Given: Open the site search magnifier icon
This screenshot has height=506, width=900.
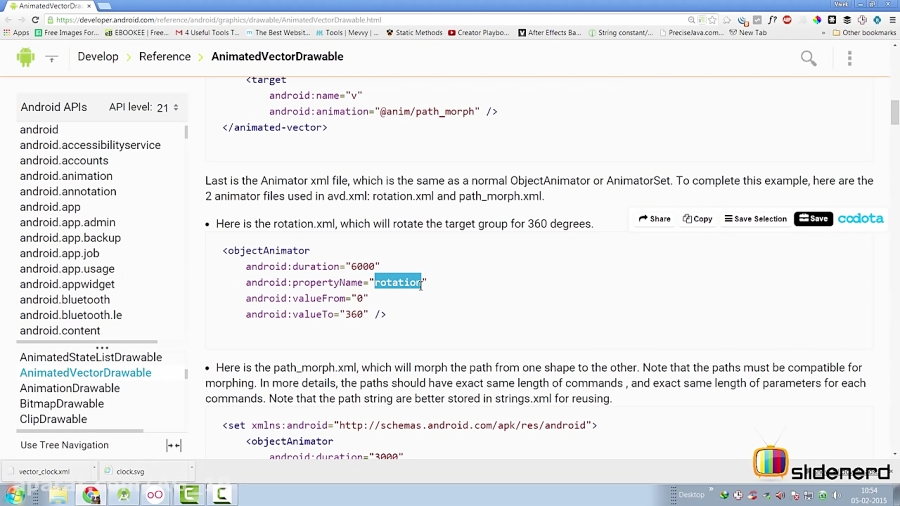Looking at the screenshot, I should pyautogui.click(x=809, y=58).
